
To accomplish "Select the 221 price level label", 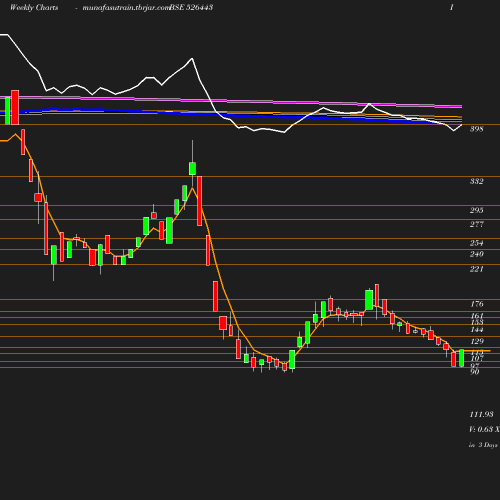I will point(477,269).
